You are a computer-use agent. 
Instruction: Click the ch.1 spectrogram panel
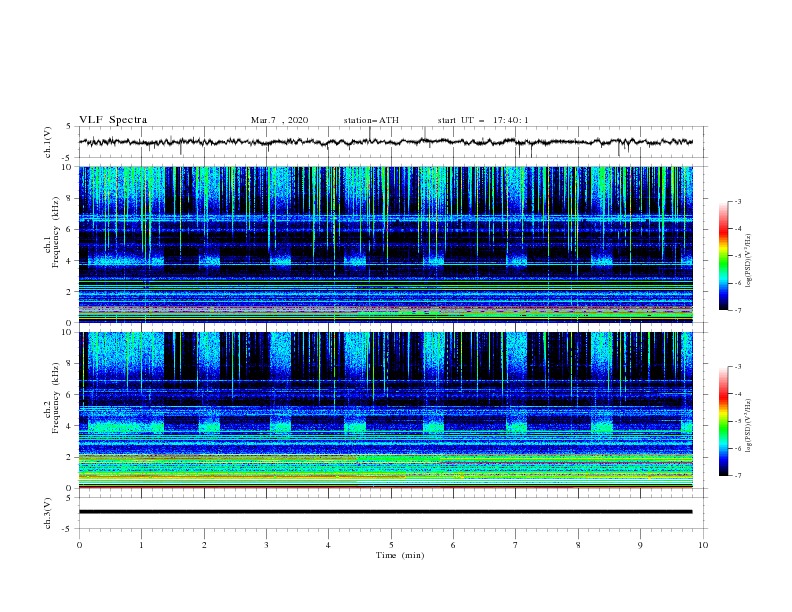(386, 244)
